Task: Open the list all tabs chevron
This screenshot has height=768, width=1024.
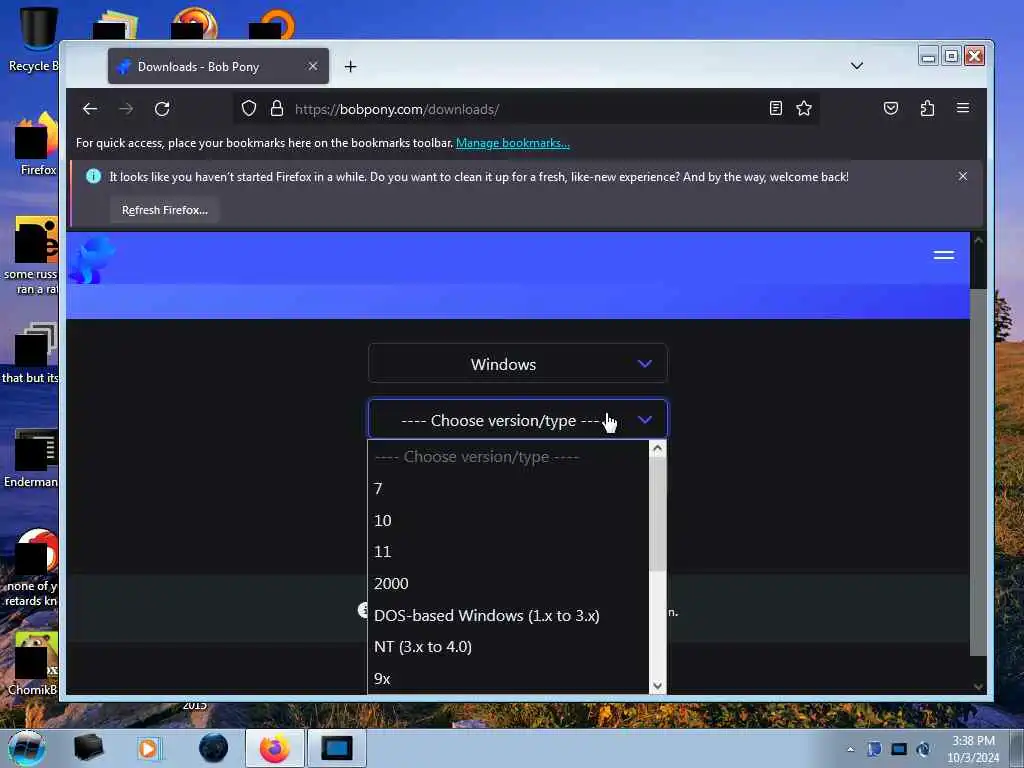Action: (x=857, y=66)
